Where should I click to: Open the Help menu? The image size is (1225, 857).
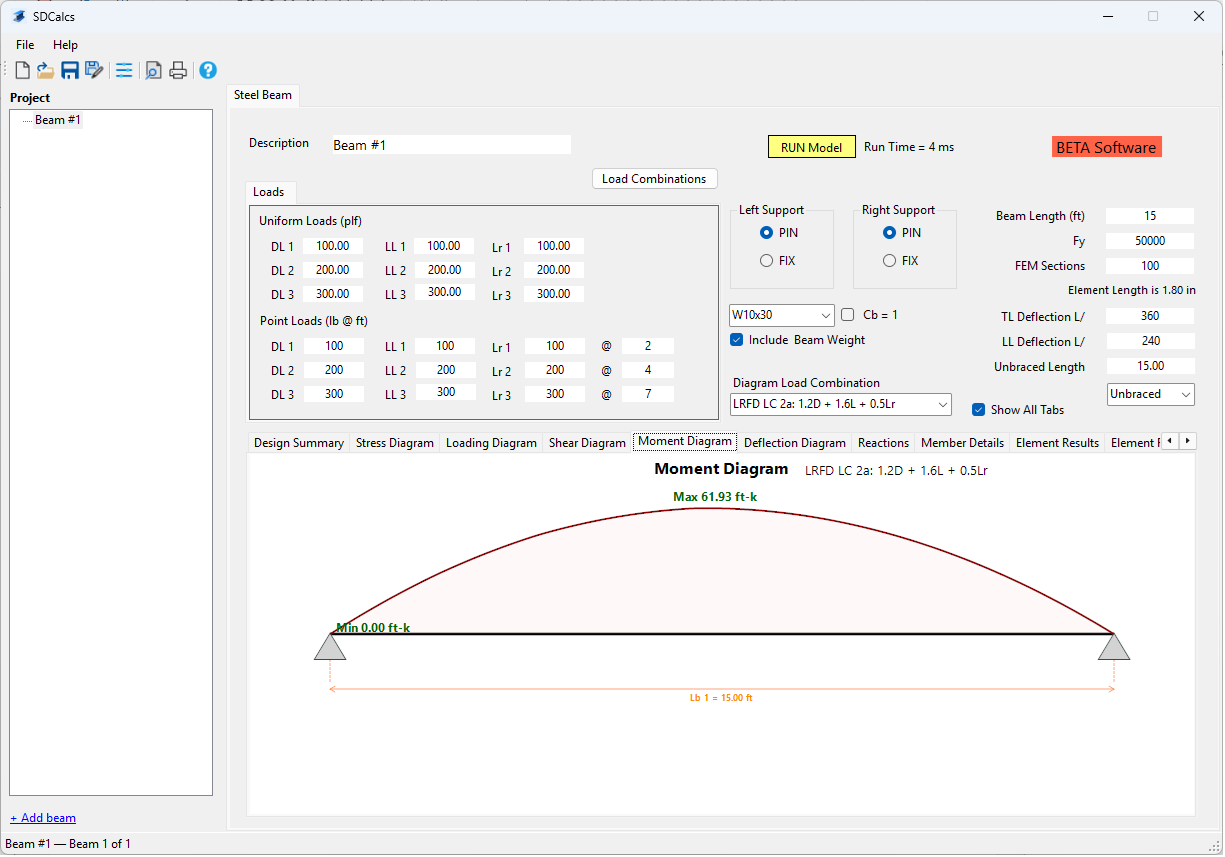point(65,45)
